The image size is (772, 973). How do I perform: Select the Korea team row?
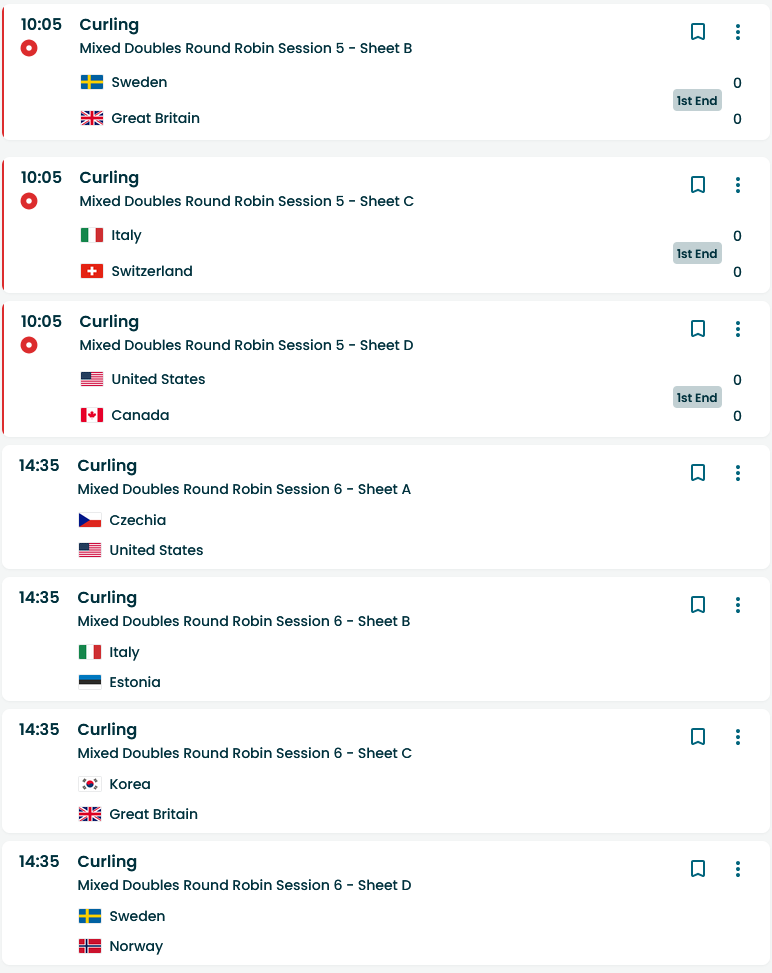click(130, 784)
